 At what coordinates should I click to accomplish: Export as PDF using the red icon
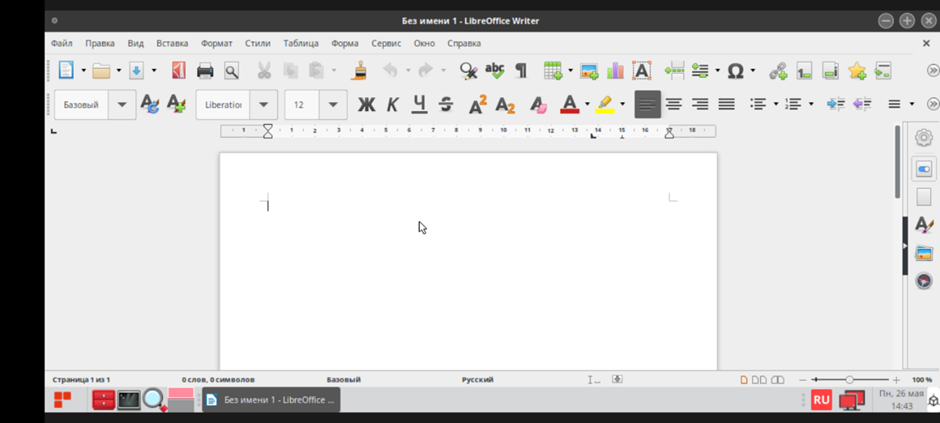[x=179, y=71]
